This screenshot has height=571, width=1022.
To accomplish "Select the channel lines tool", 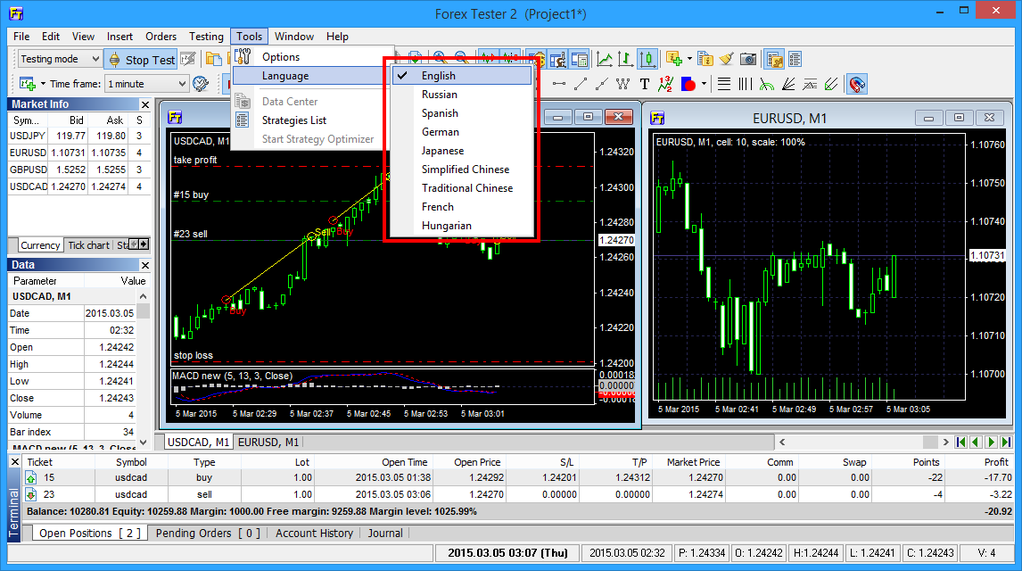I will point(810,84).
